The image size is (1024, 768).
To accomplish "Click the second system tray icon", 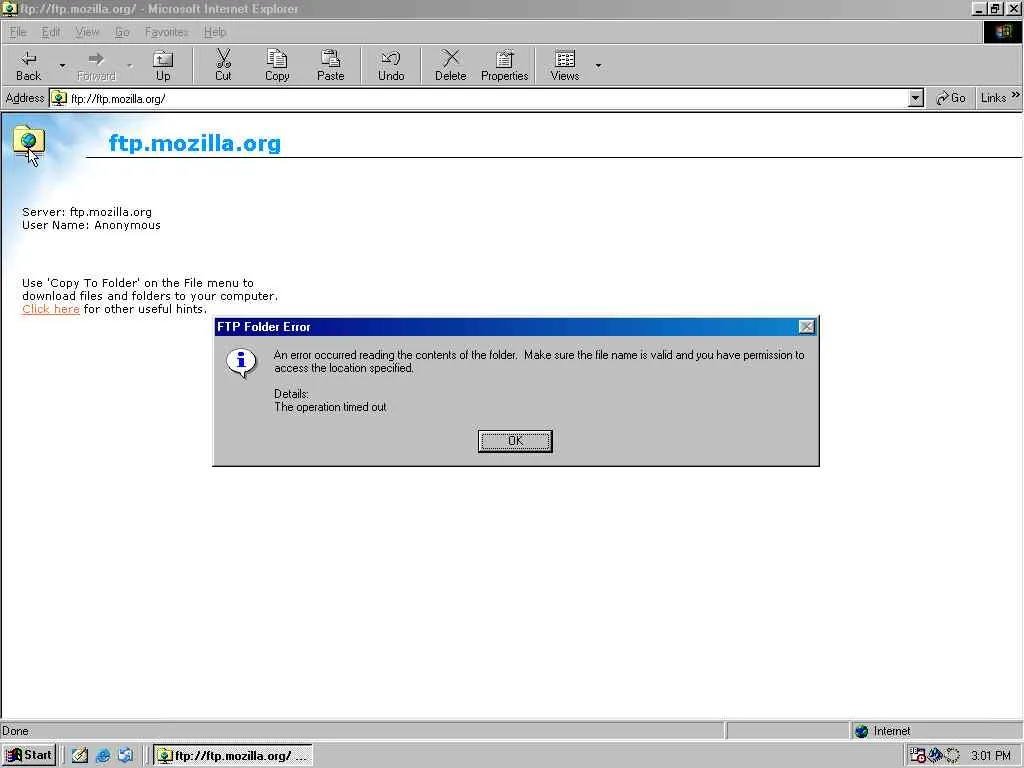I will tap(935, 756).
